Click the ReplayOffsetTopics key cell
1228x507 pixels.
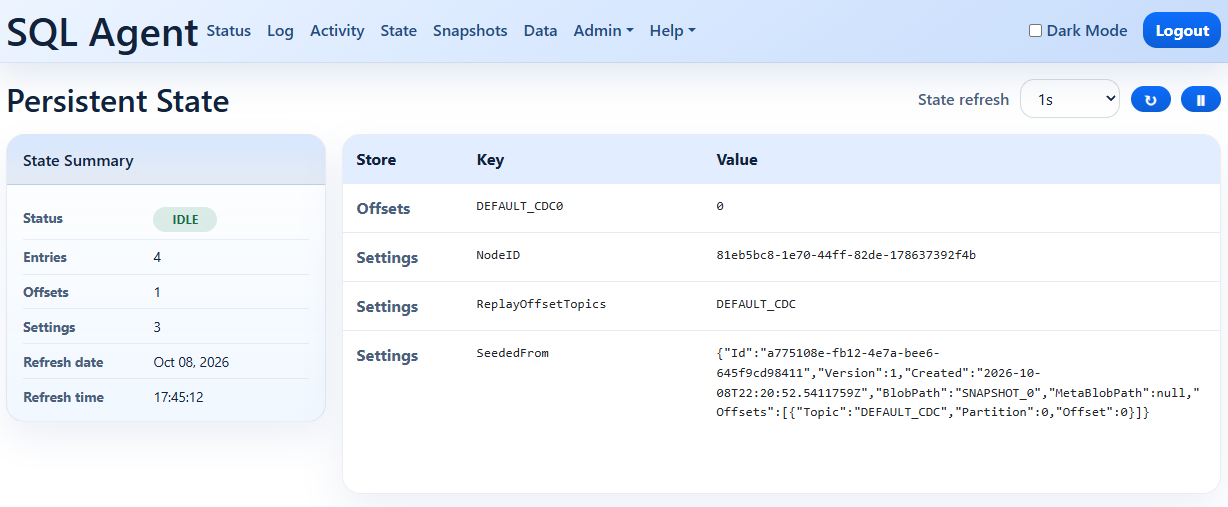(541, 304)
